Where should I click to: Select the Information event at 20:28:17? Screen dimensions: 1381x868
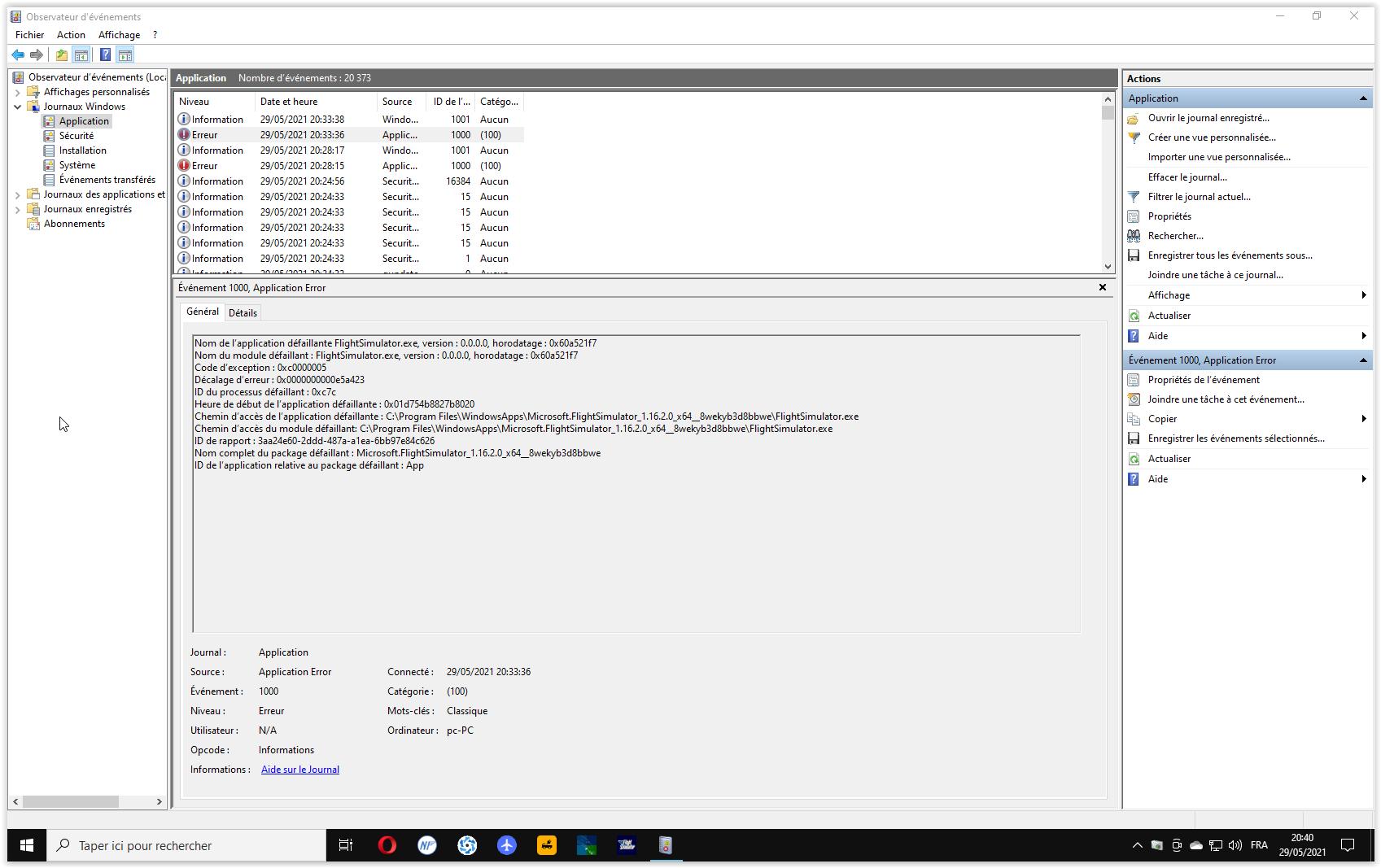pyautogui.click(x=350, y=150)
